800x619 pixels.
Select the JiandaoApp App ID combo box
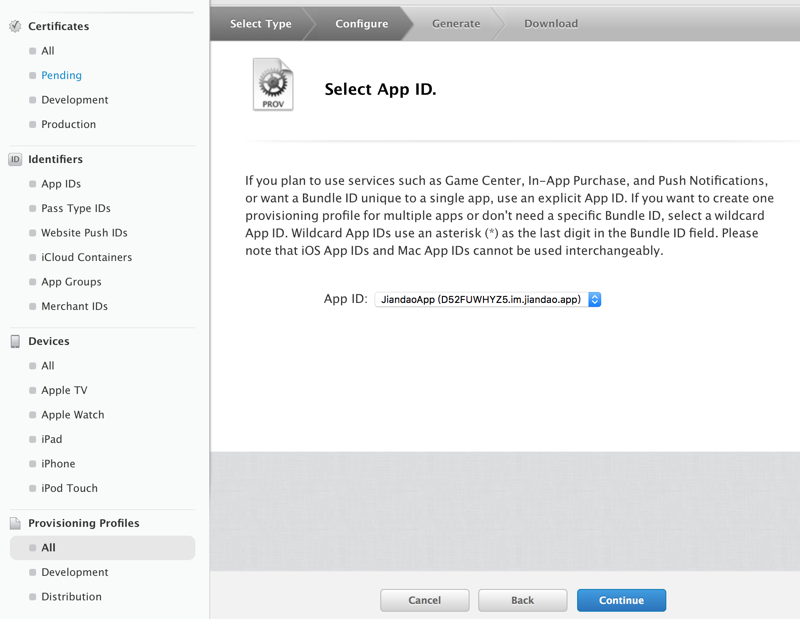click(x=488, y=300)
